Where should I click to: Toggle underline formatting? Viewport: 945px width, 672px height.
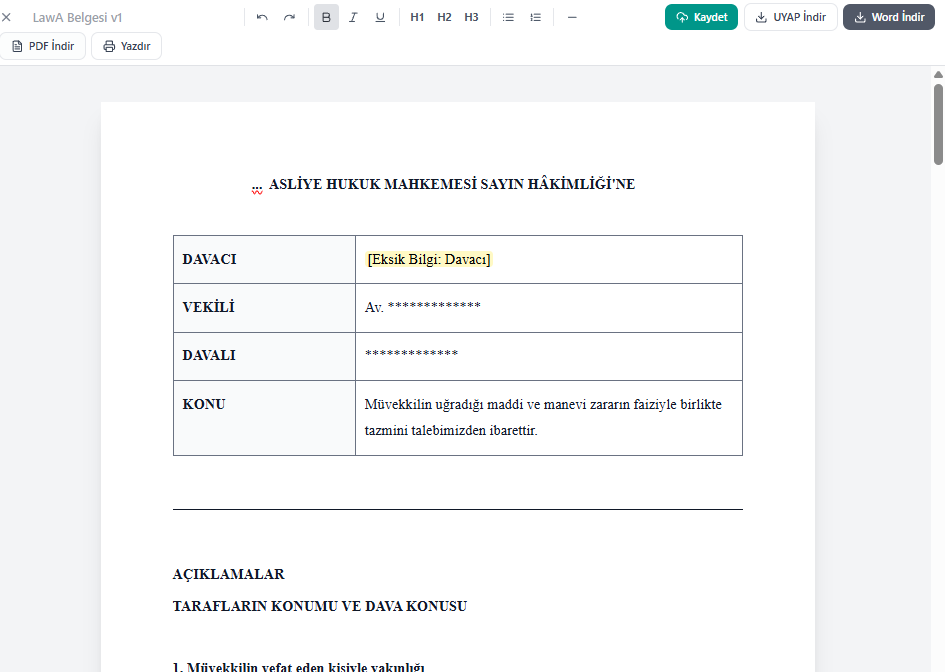(x=380, y=17)
